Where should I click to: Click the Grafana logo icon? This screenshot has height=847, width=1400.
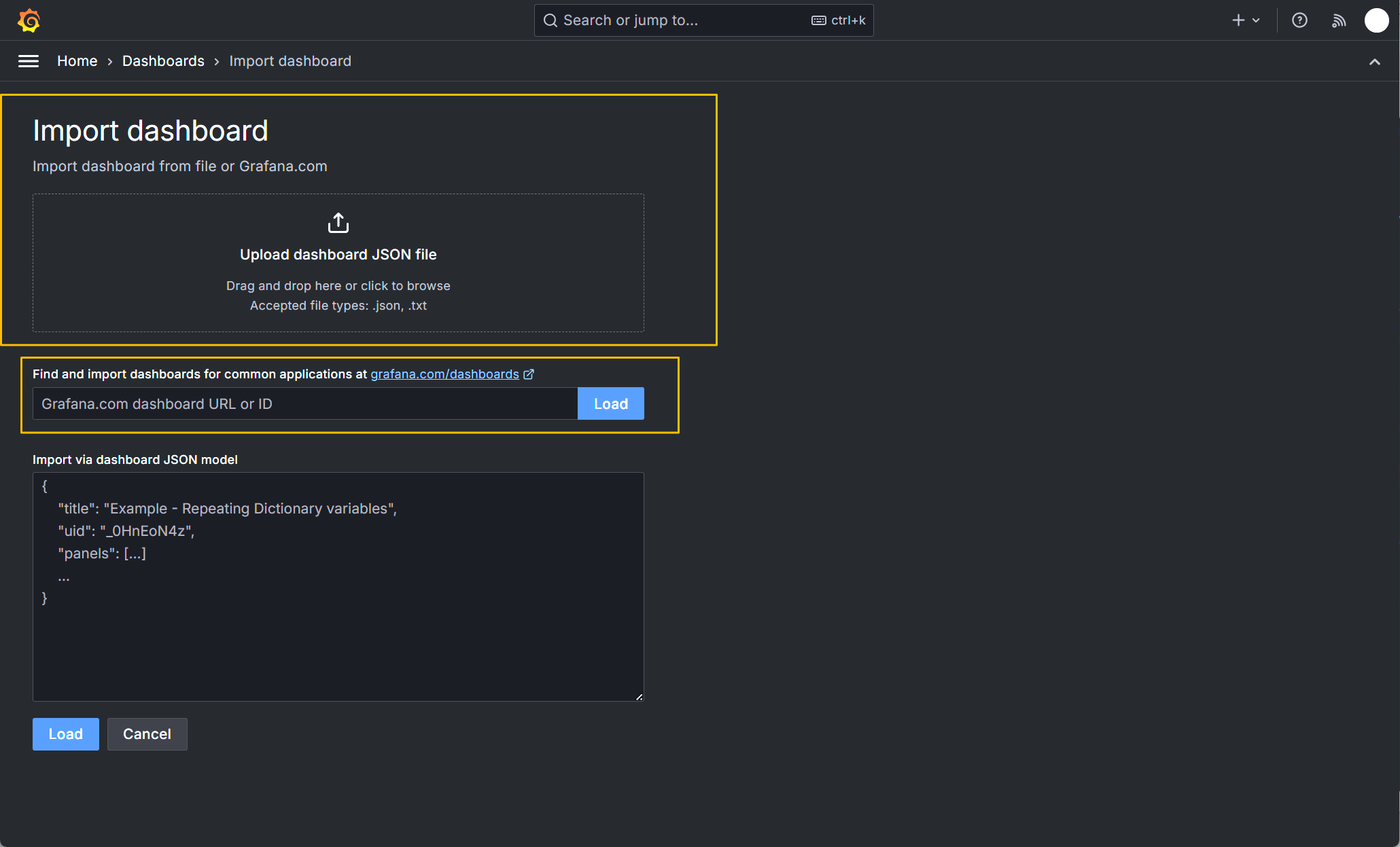coord(29,20)
